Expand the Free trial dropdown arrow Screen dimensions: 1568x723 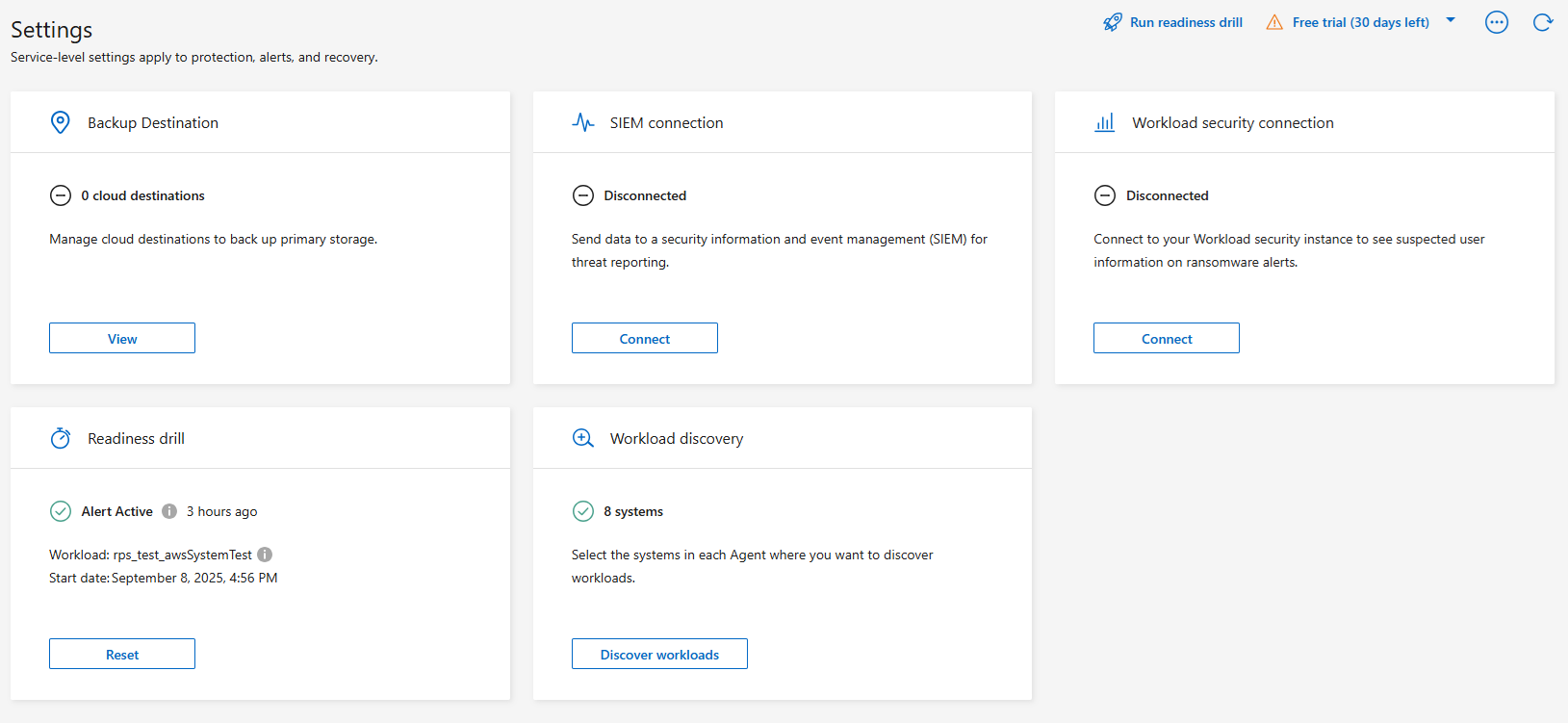(1451, 20)
